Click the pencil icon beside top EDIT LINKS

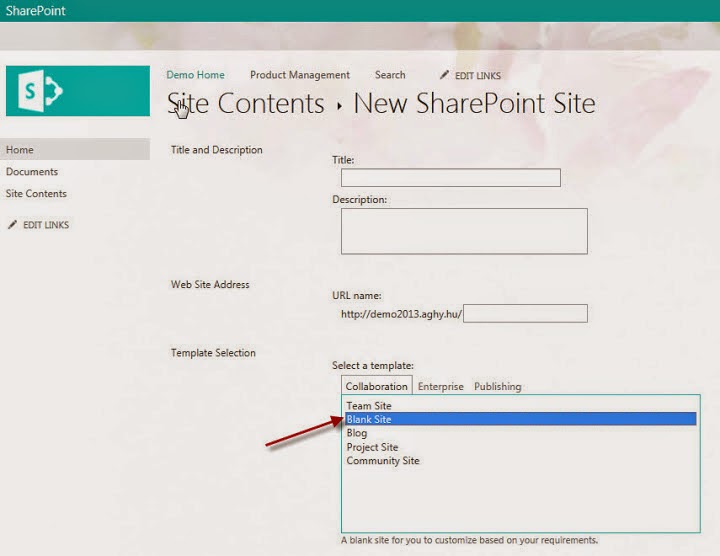pyautogui.click(x=444, y=75)
